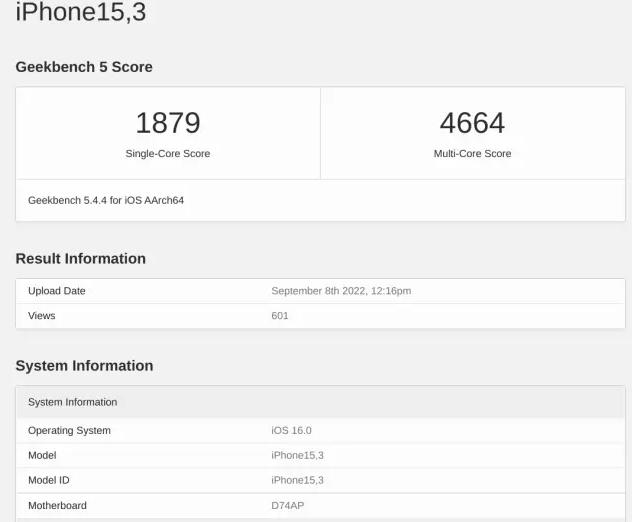Select the iPhone15,3 value in Model ID row

[297, 480]
